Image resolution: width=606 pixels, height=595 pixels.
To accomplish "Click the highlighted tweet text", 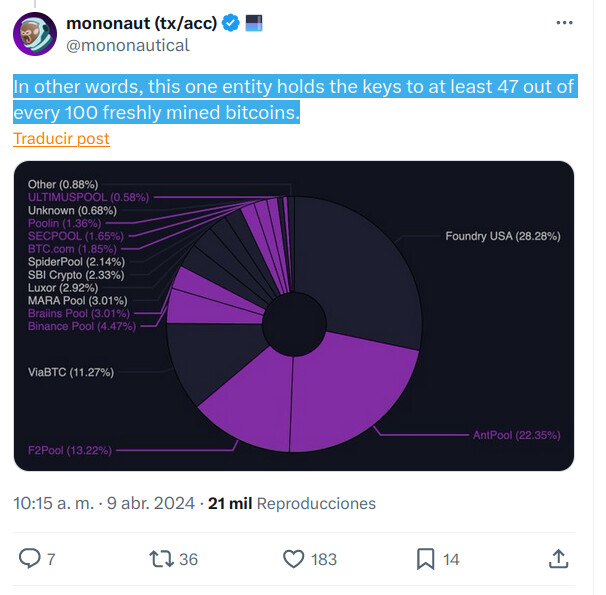I will point(295,100).
